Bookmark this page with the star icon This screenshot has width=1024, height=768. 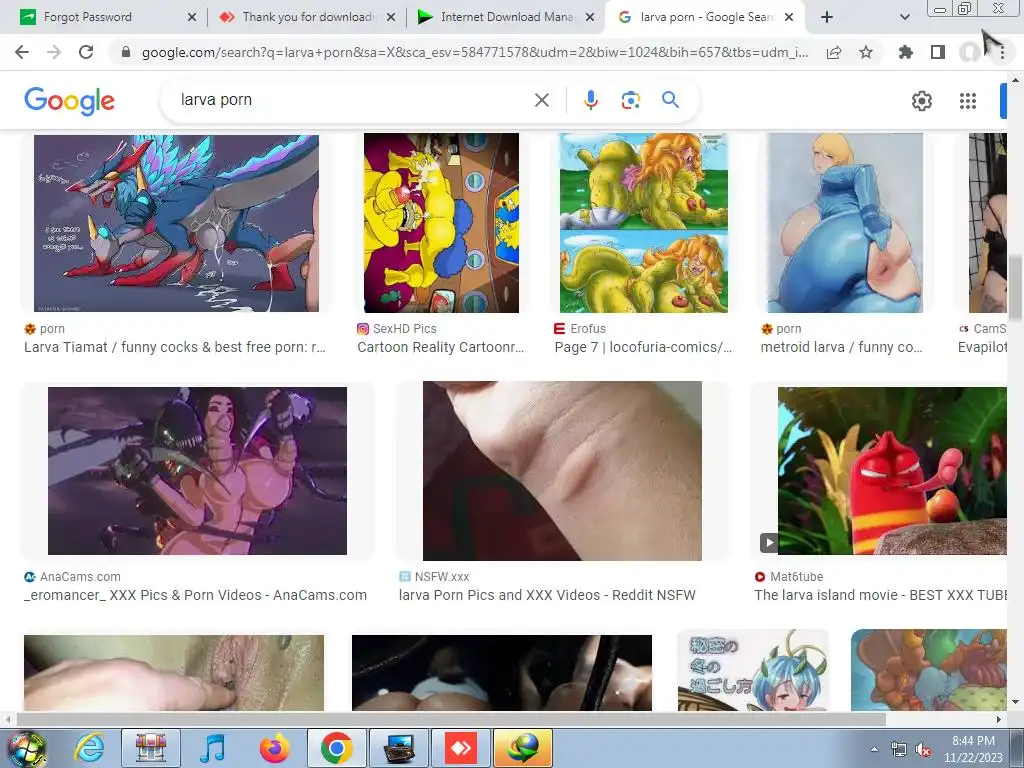point(866,52)
